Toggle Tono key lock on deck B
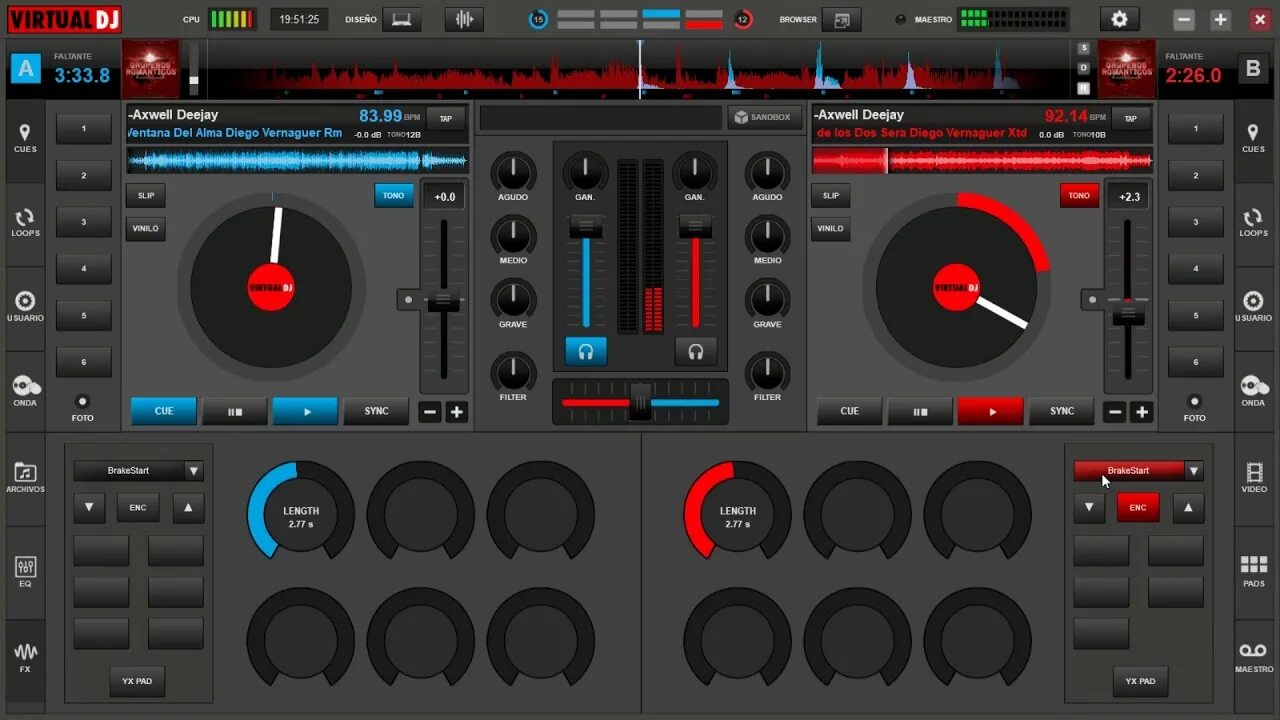 click(x=1079, y=195)
